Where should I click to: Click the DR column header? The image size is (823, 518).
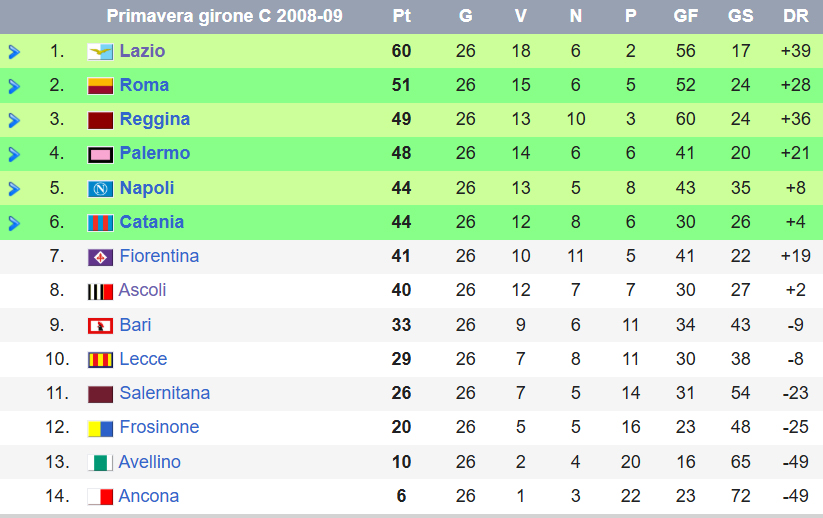coord(796,16)
